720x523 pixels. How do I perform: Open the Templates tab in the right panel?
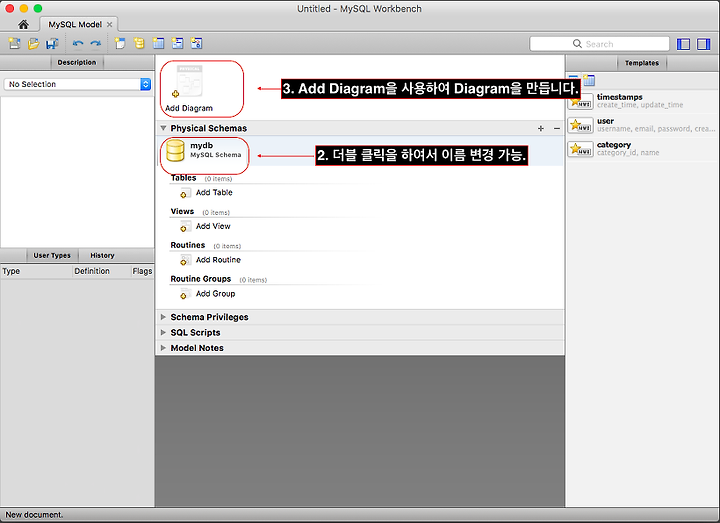[641, 63]
